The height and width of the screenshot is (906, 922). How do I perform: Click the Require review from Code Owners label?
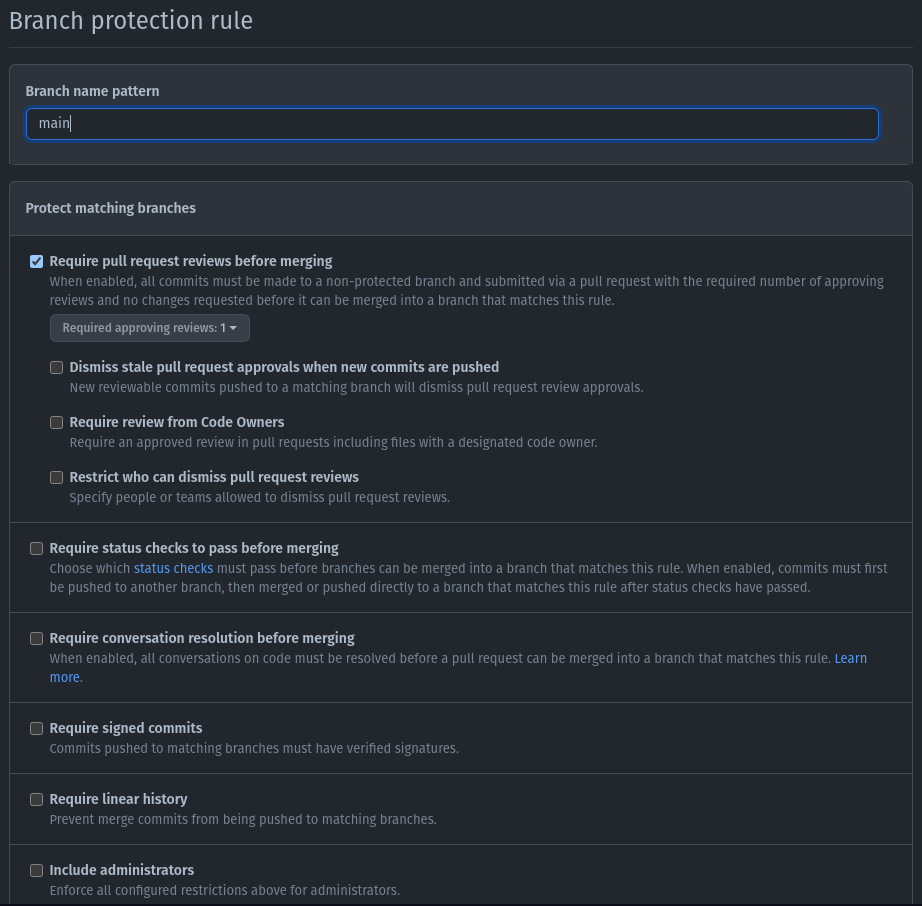[176, 422]
